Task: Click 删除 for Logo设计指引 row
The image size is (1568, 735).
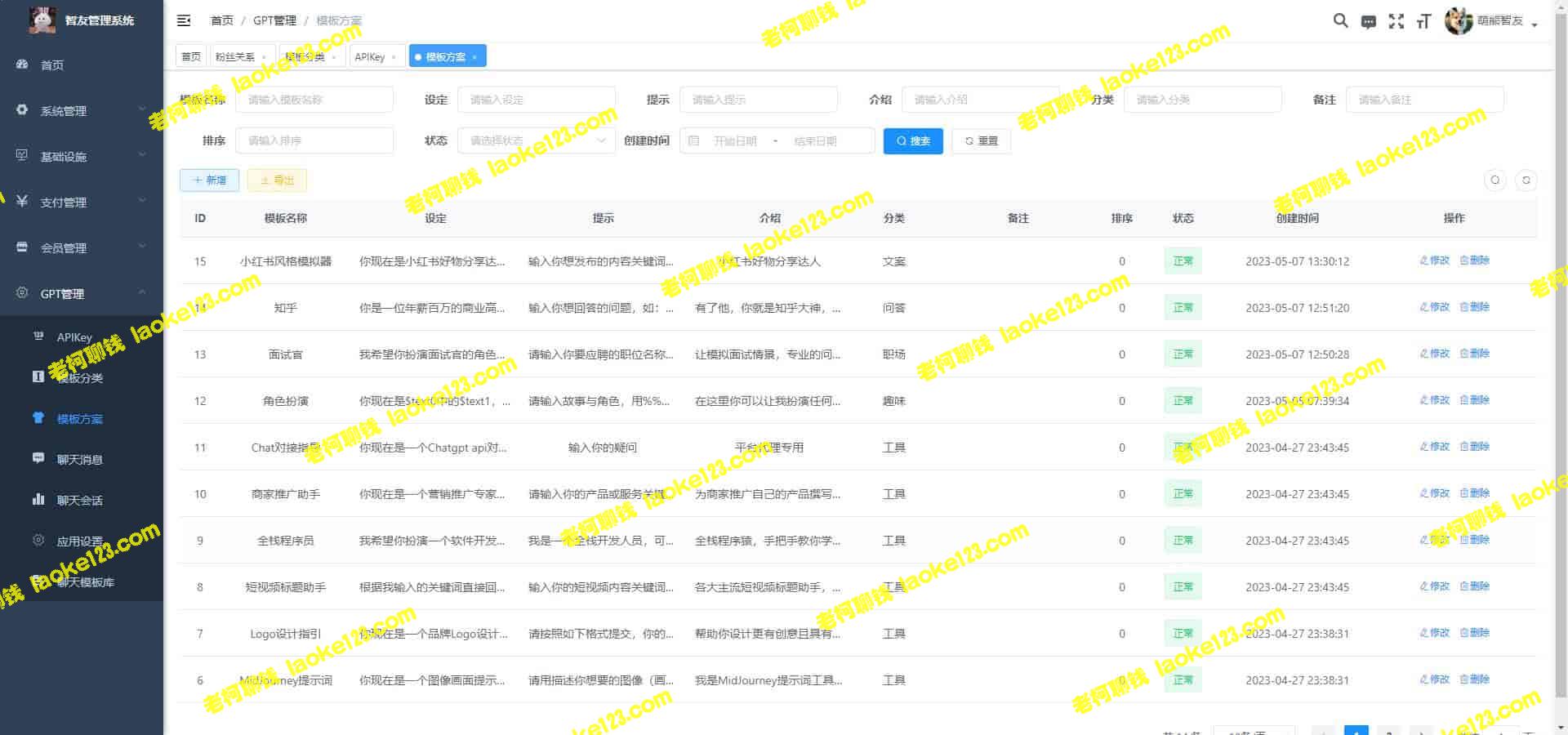Action: click(x=1475, y=633)
